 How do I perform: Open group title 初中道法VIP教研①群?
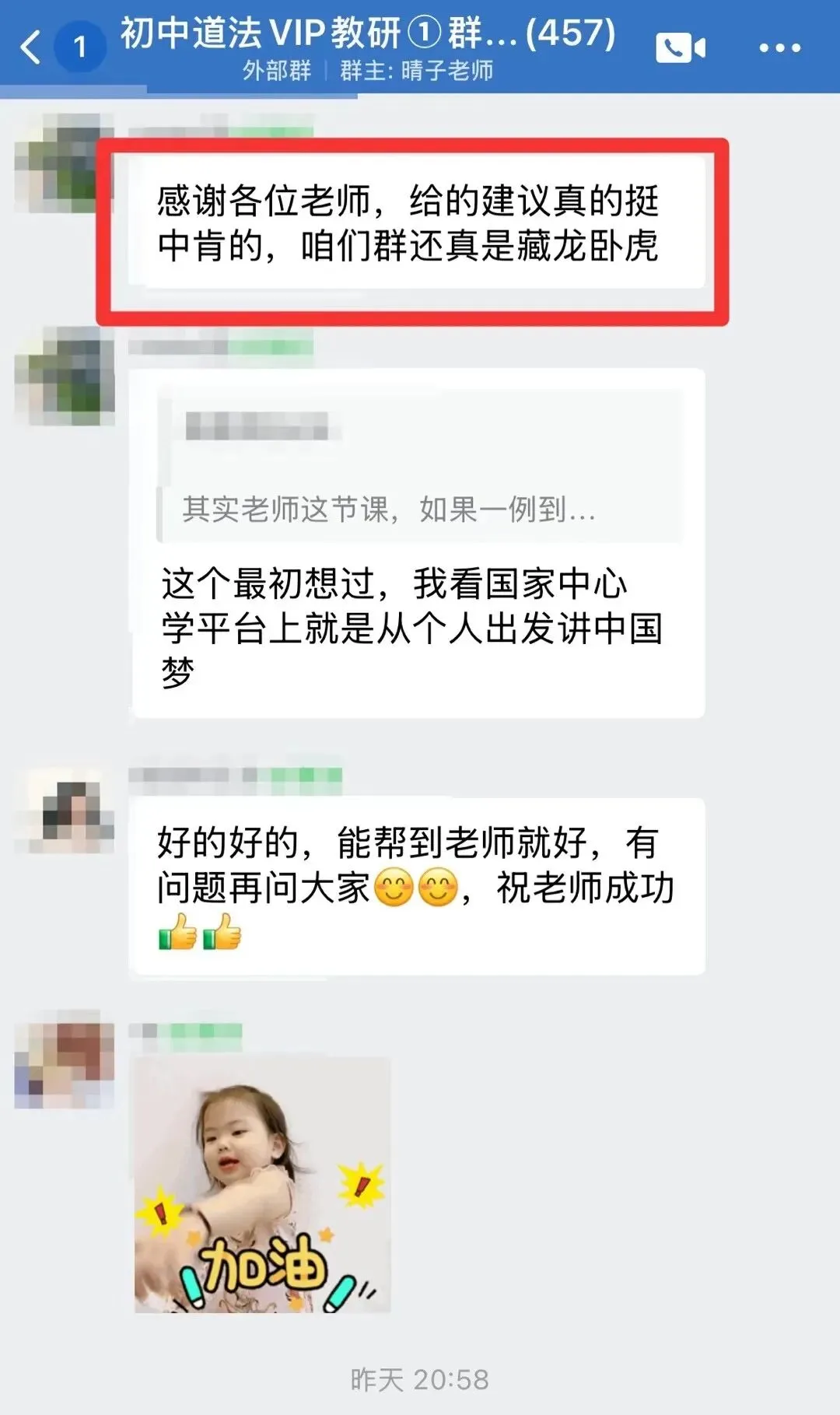367,33
